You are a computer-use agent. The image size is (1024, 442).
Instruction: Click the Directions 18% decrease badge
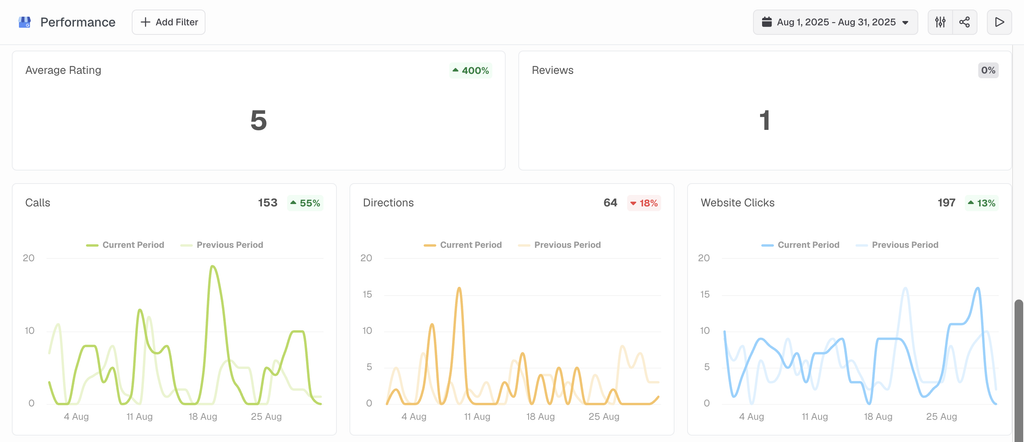click(x=644, y=203)
